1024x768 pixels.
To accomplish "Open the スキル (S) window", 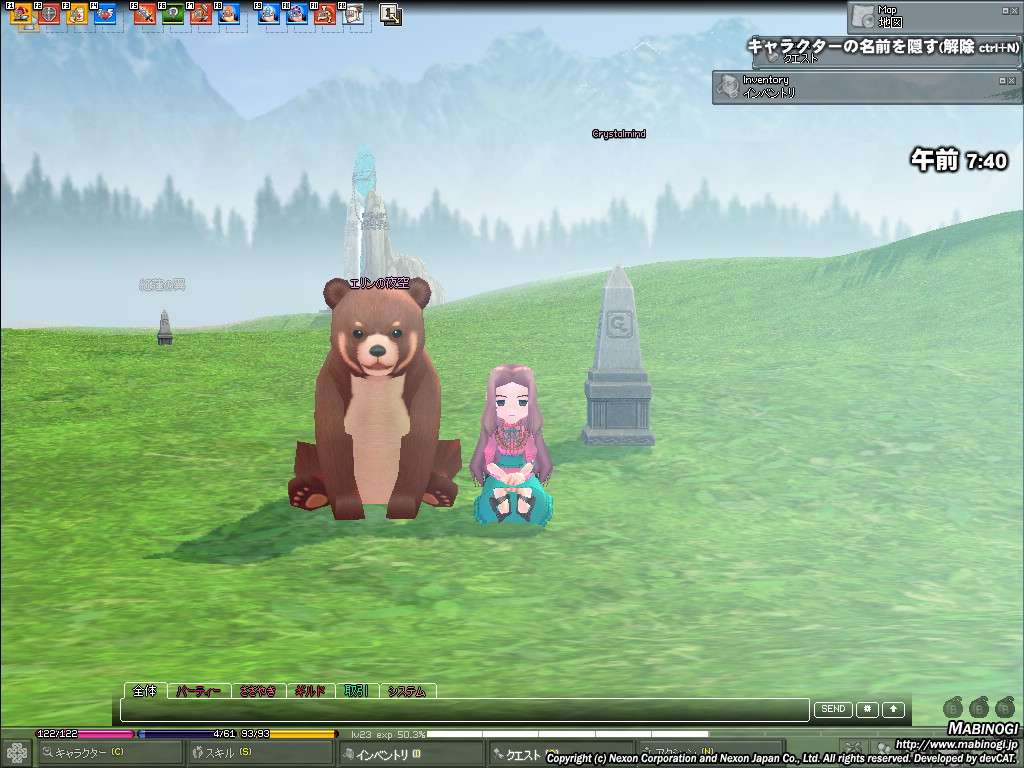I will point(260,753).
